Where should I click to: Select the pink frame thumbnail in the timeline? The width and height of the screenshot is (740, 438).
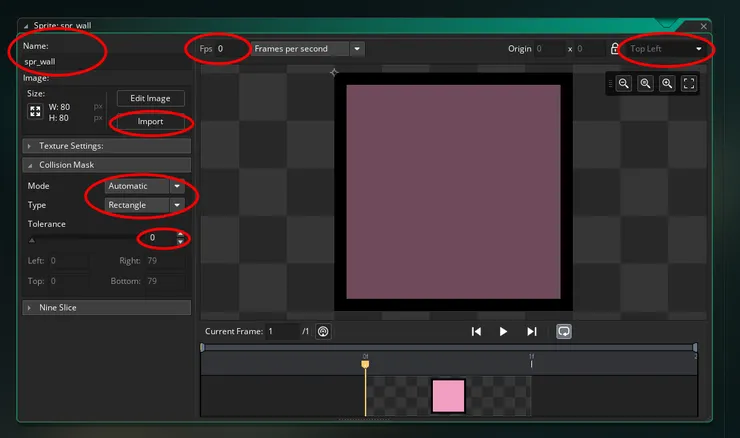(448, 396)
